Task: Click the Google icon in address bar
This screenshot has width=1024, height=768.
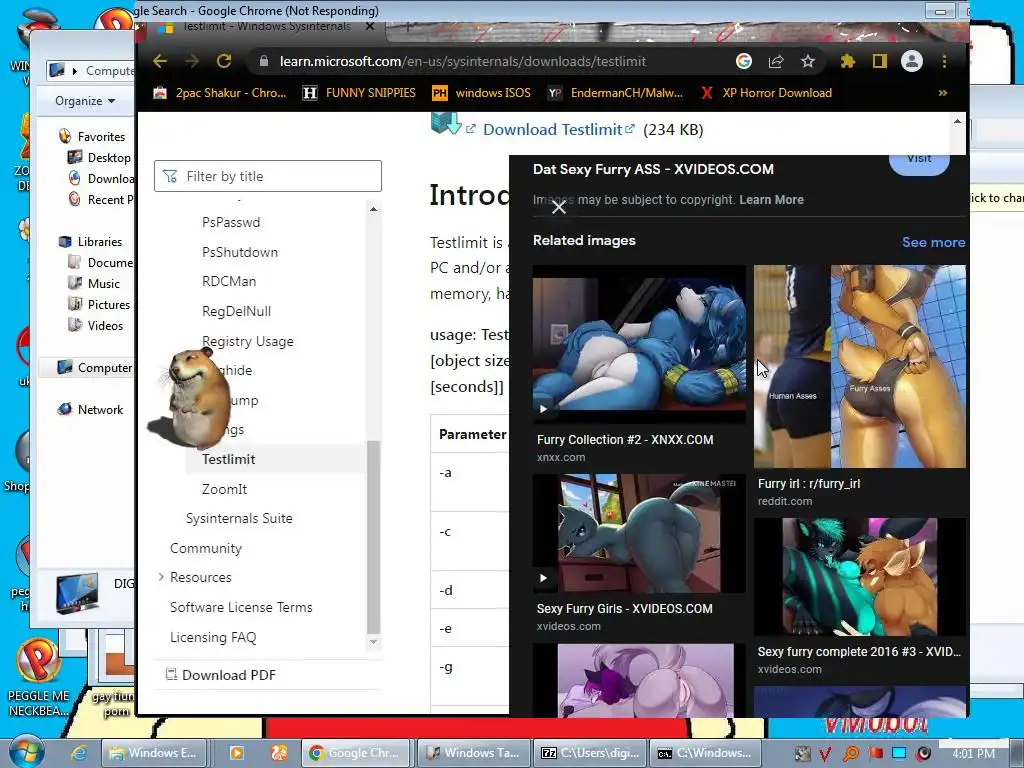Action: 743,61
